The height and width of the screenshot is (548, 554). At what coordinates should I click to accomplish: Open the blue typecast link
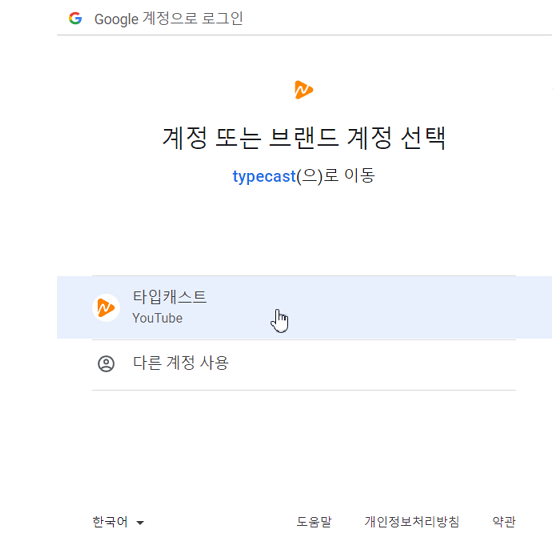(264, 176)
